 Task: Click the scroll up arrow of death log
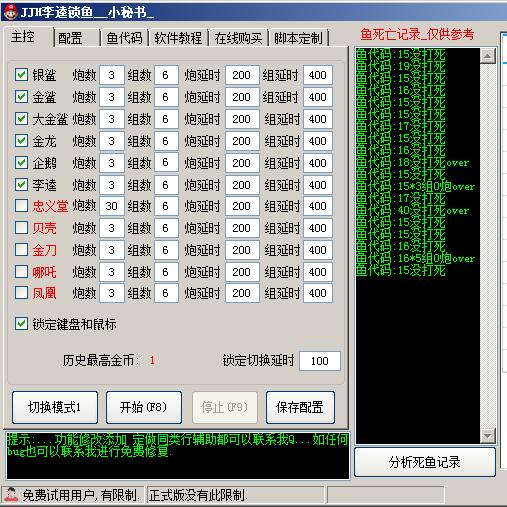tap(487, 56)
